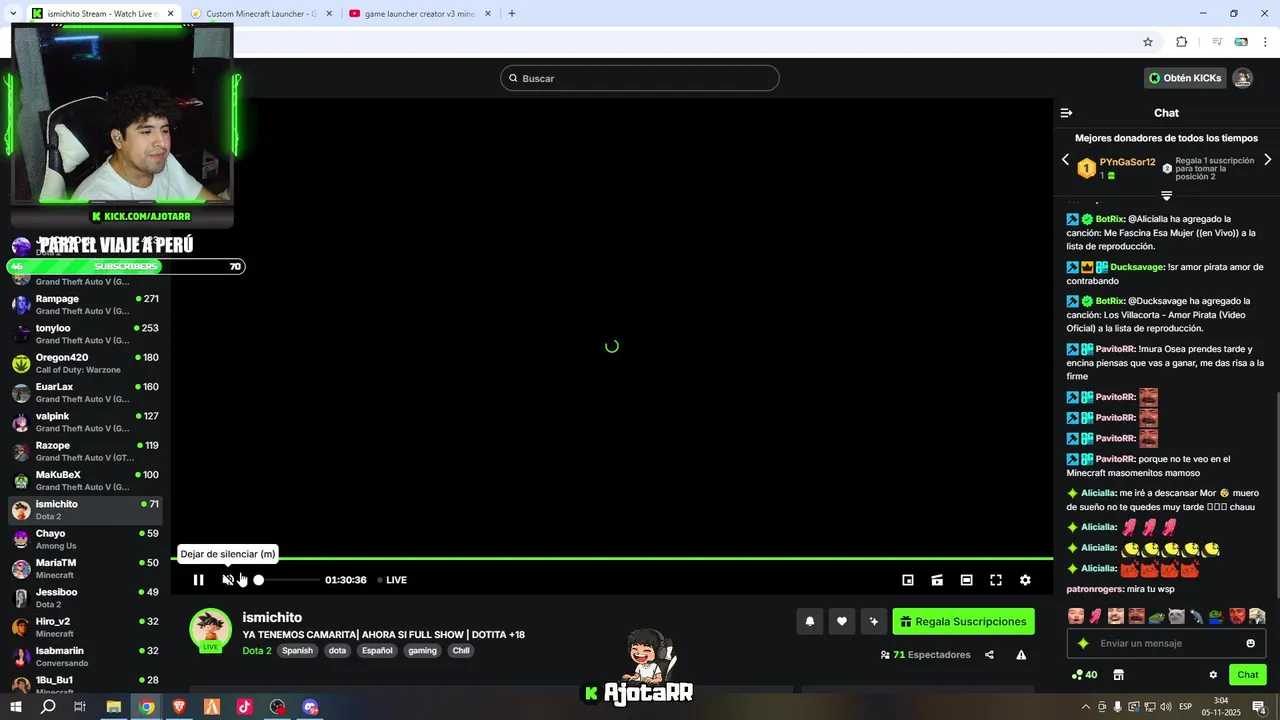Click the sparkle subscribe button
Viewport: 1280px width, 720px height.
pos(874,621)
